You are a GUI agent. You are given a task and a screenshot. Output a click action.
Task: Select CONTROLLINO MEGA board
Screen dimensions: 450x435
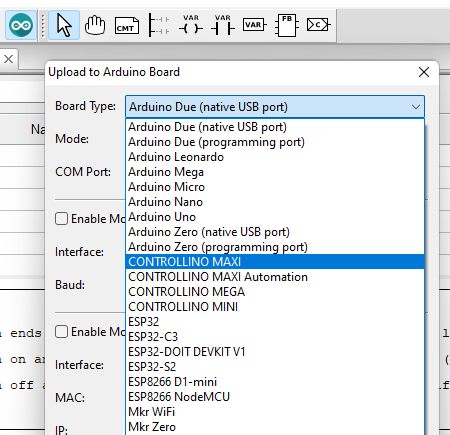(275, 292)
